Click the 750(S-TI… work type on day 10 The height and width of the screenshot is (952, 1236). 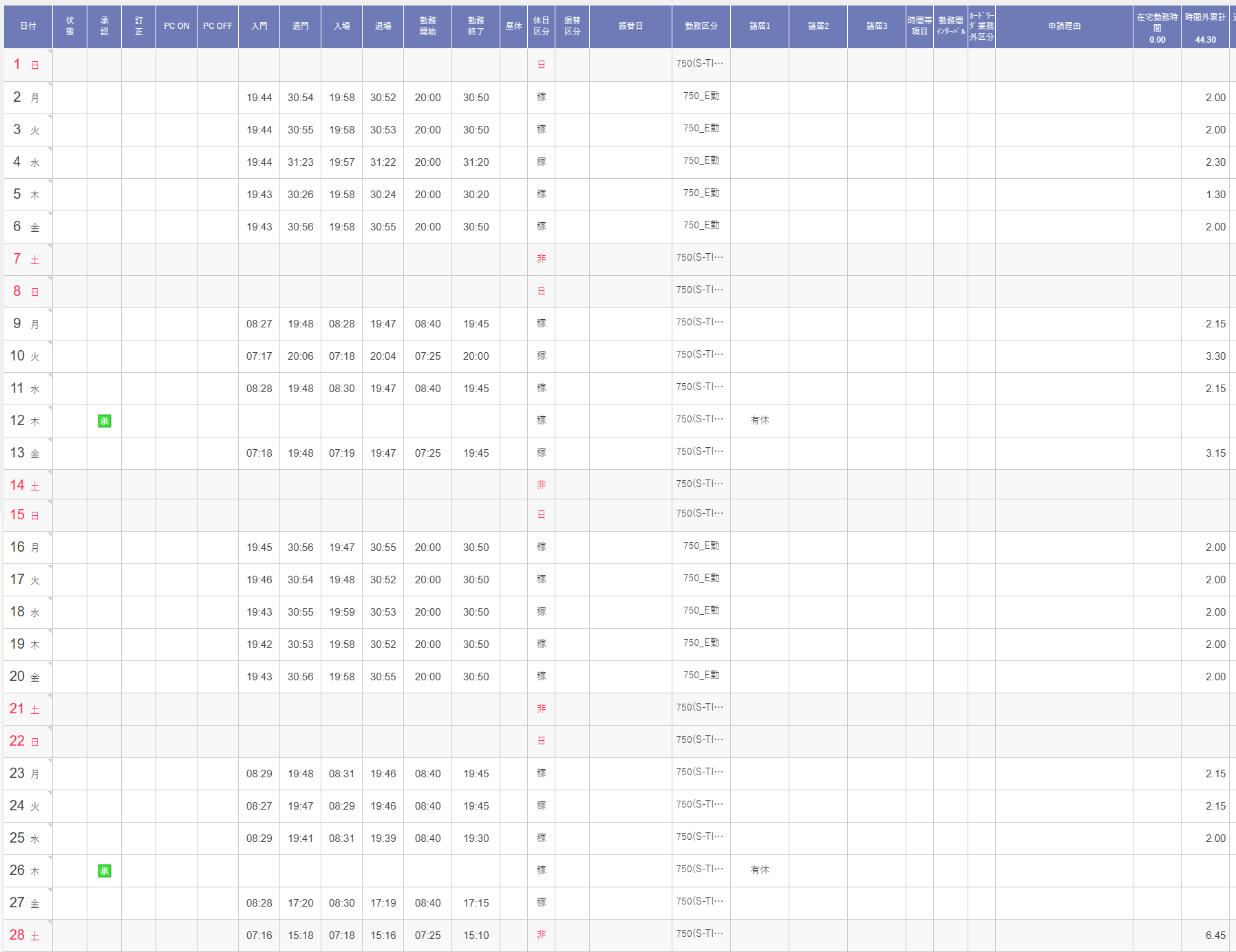[x=700, y=354]
